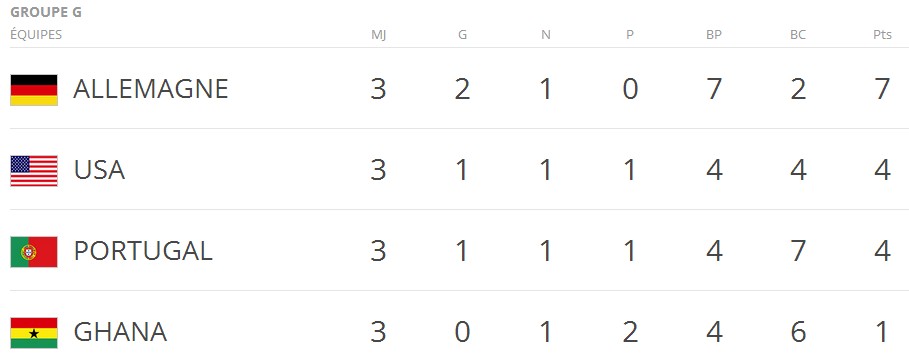This screenshot has width=909, height=361.
Task: Open the USA team link
Action: pyautogui.click(x=99, y=170)
